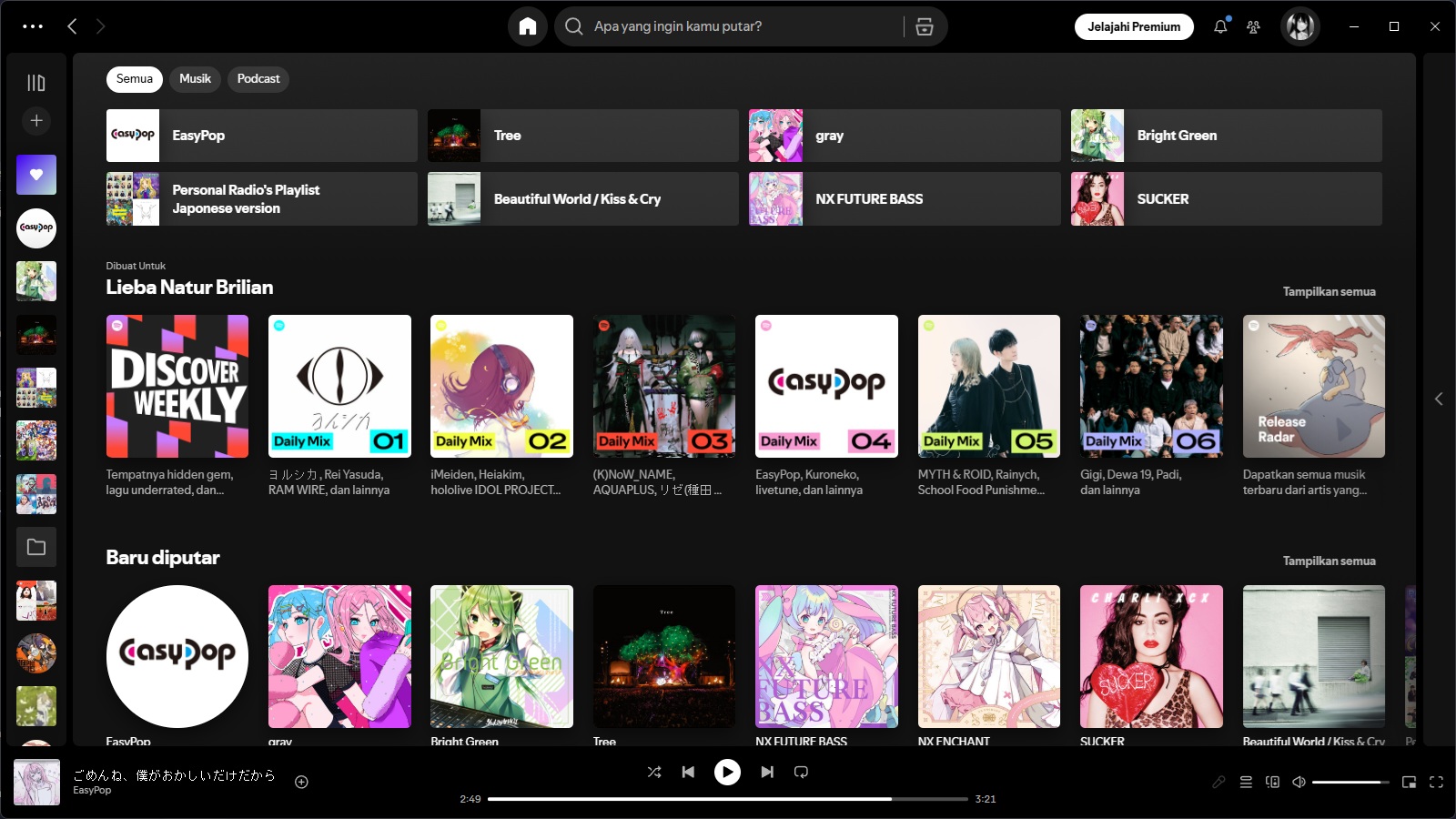Skip to the next track
The height and width of the screenshot is (819, 1456).
coord(767,772)
